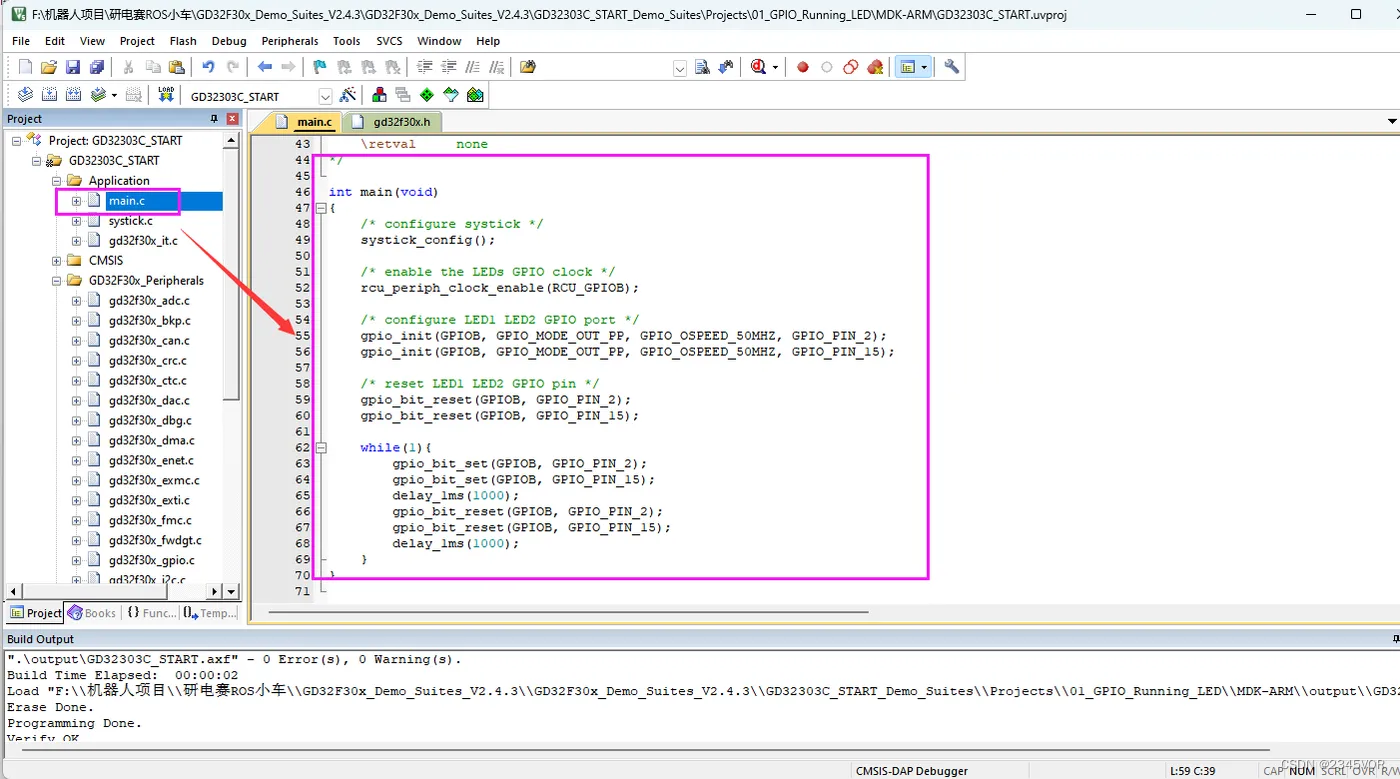
Task: Close the Project panel
Action: tap(232, 119)
